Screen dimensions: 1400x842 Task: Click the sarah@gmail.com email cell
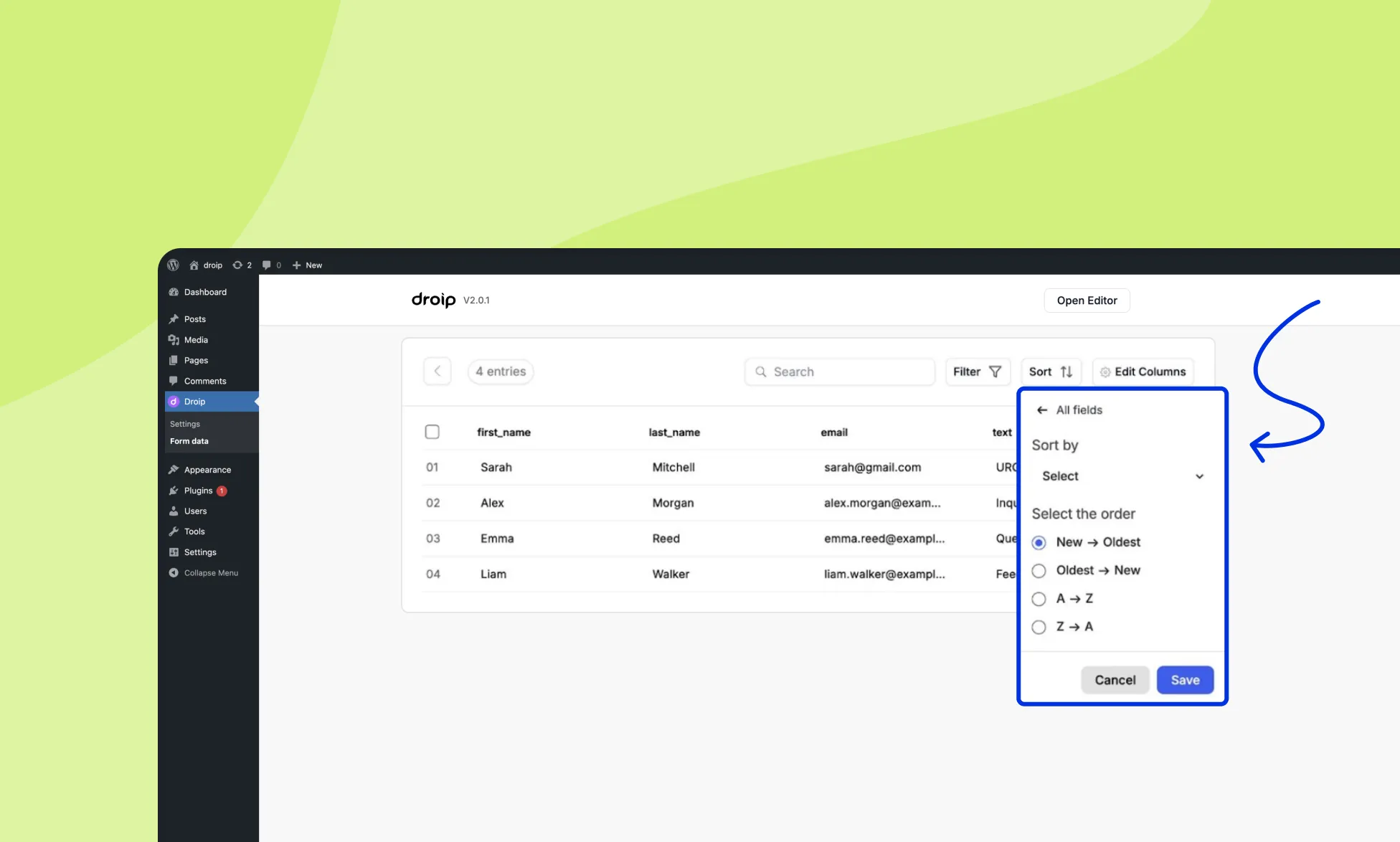point(872,468)
